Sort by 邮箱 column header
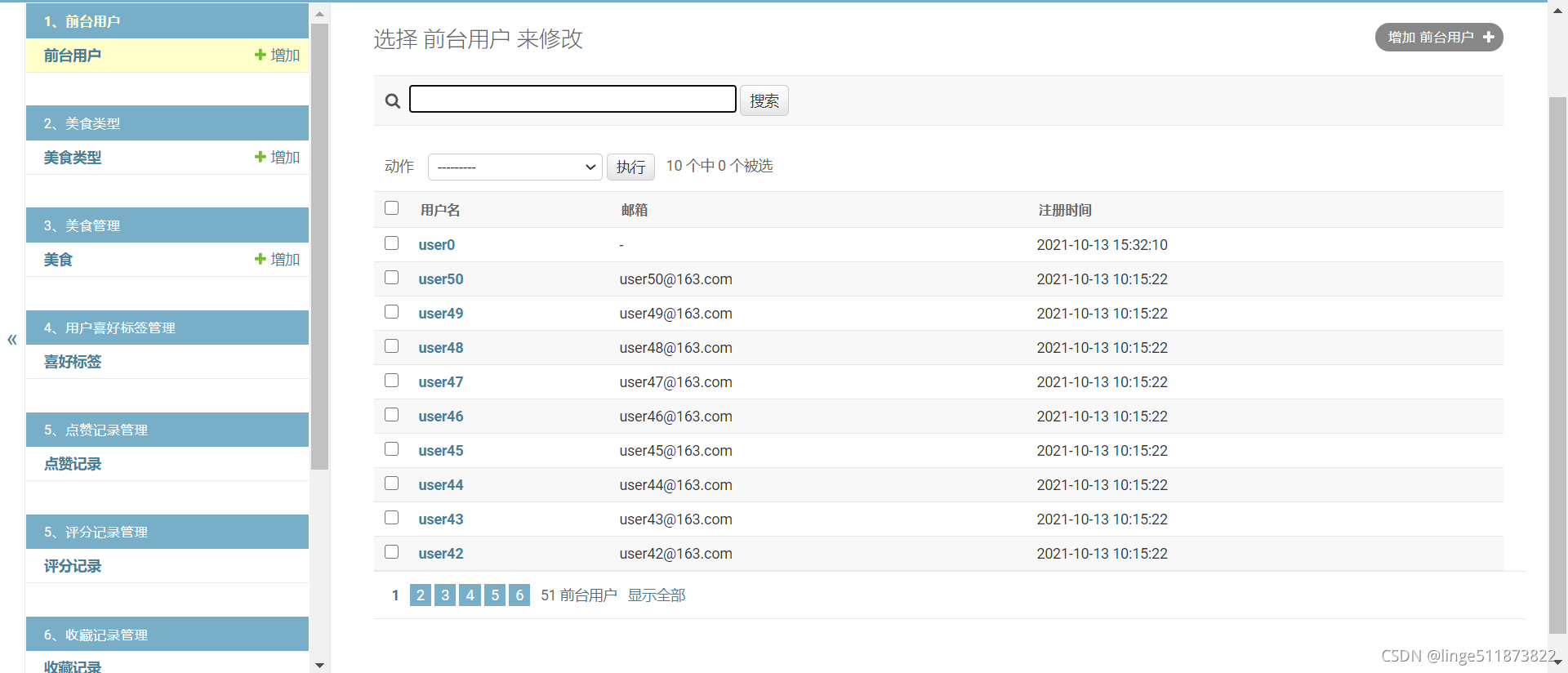Image resolution: width=1568 pixels, height=673 pixels. (x=635, y=210)
